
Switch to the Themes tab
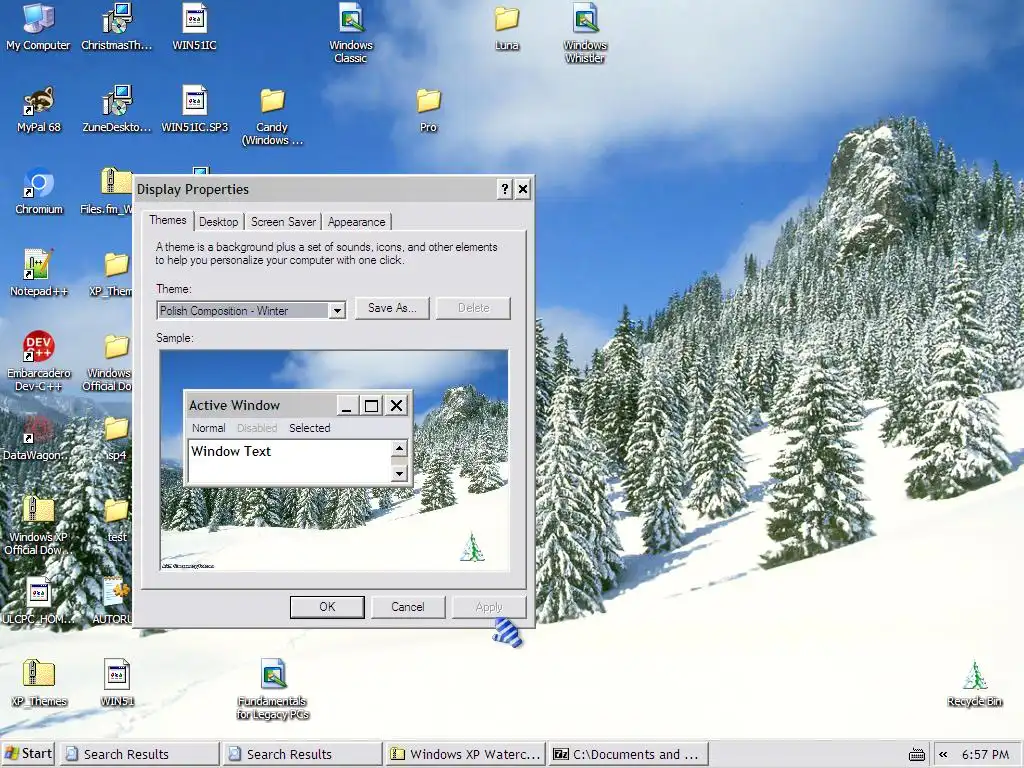(x=168, y=220)
